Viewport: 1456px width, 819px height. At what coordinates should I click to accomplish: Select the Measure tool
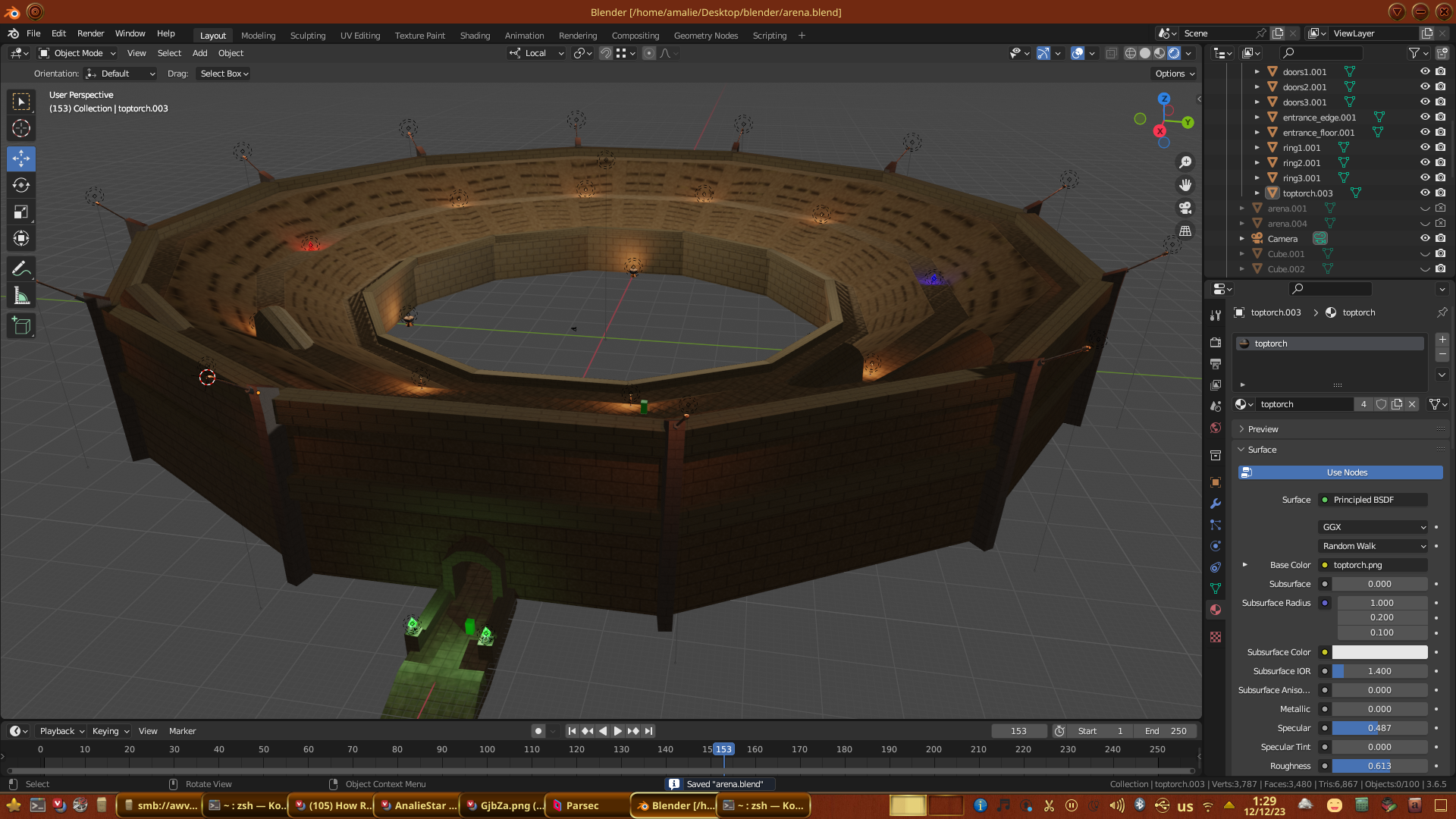21,297
